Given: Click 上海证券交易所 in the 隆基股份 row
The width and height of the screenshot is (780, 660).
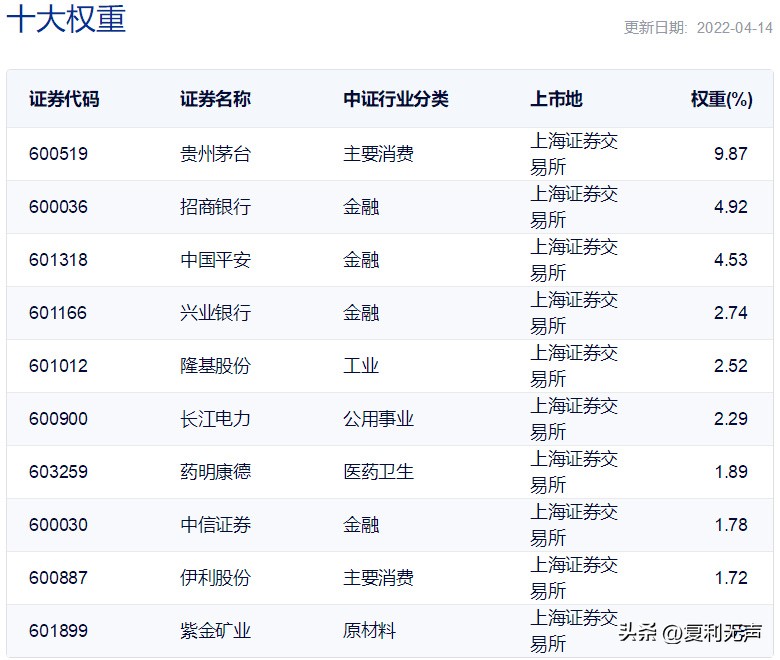Looking at the screenshot, I should (x=574, y=366).
